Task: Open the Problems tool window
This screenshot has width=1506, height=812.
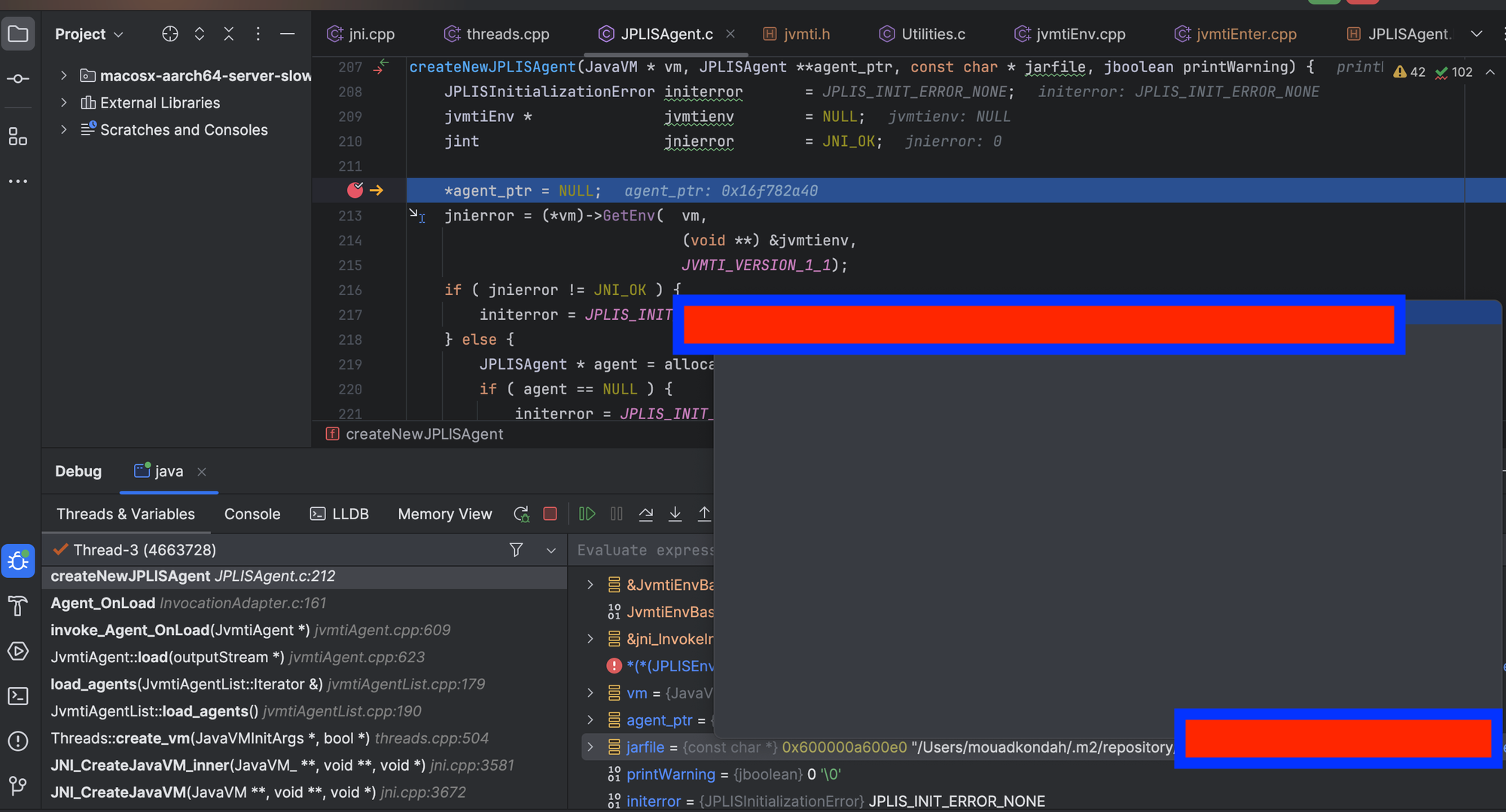Action: coord(18,741)
